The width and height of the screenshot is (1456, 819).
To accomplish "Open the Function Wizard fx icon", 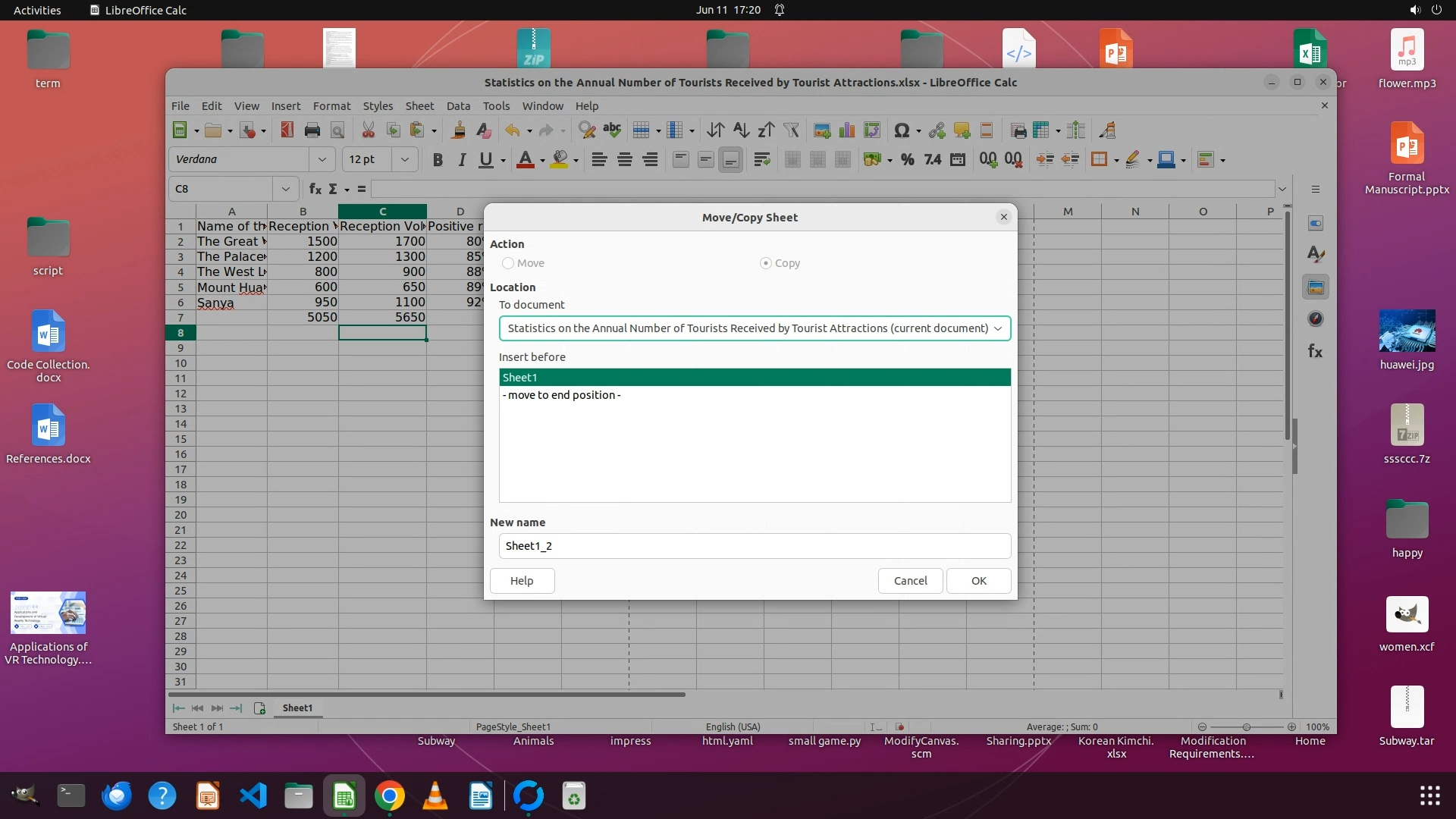I will point(315,189).
